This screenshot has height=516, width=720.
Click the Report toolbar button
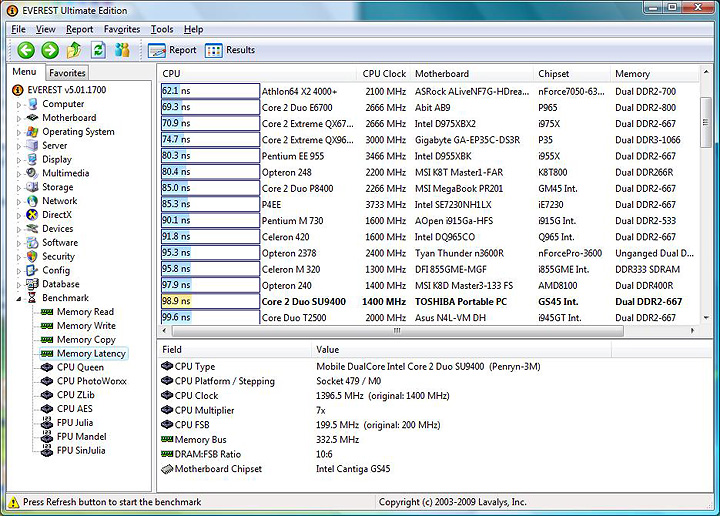coord(172,50)
